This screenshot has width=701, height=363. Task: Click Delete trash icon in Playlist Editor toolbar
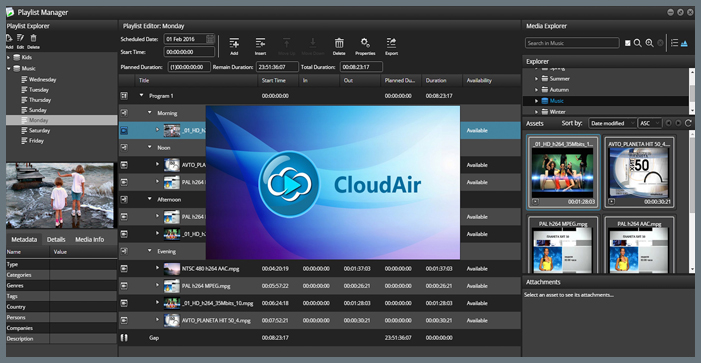[x=339, y=43]
